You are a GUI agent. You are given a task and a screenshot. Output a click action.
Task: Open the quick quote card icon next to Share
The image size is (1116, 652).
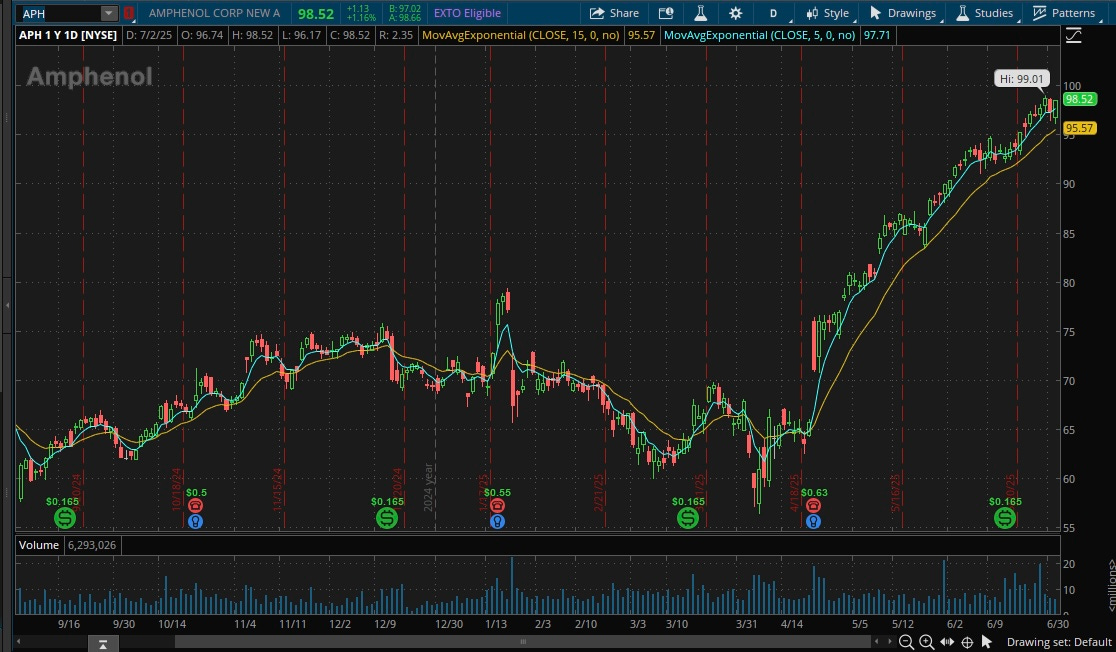pos(665,13)
